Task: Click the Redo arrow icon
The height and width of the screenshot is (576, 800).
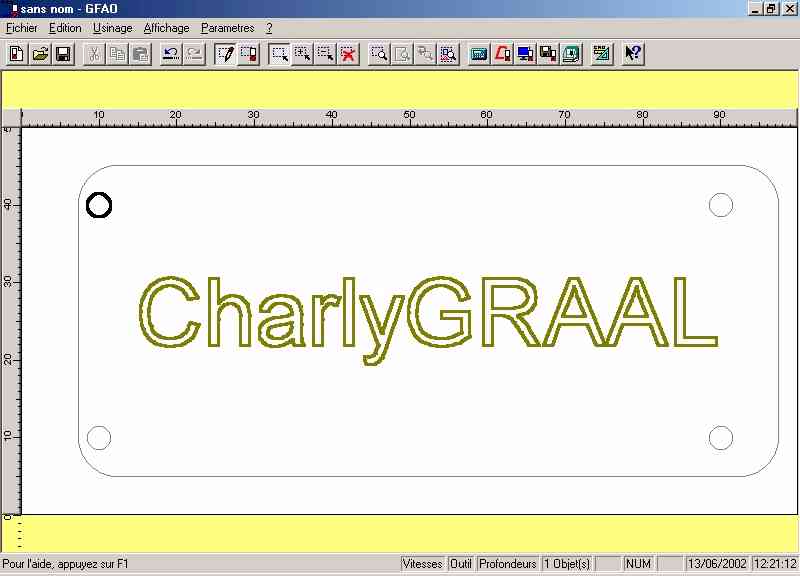Action: pos(194,54)
